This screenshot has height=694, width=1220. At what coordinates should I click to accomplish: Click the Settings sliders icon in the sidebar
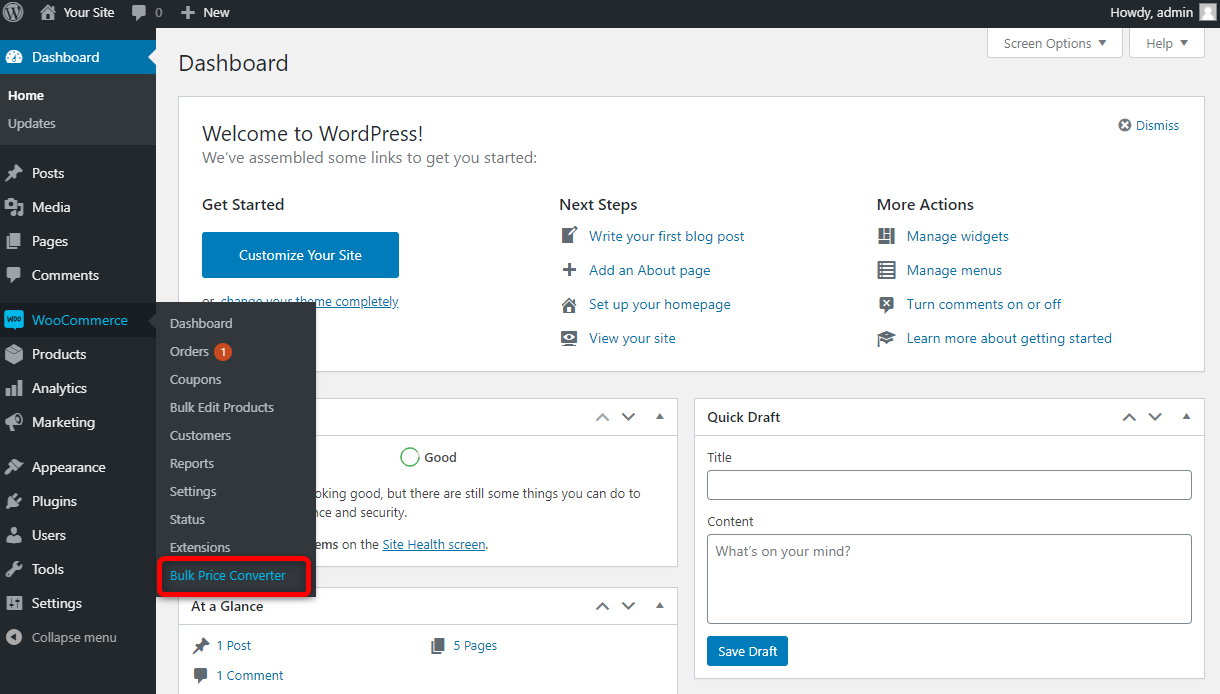(x=14, y=603)
